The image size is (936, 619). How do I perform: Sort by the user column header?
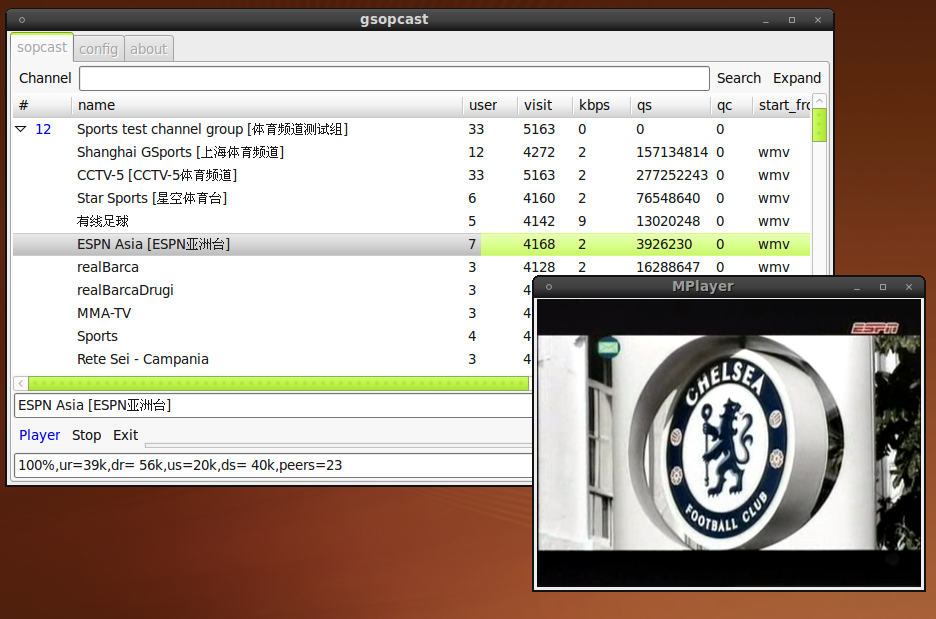(x=489, y=105)
